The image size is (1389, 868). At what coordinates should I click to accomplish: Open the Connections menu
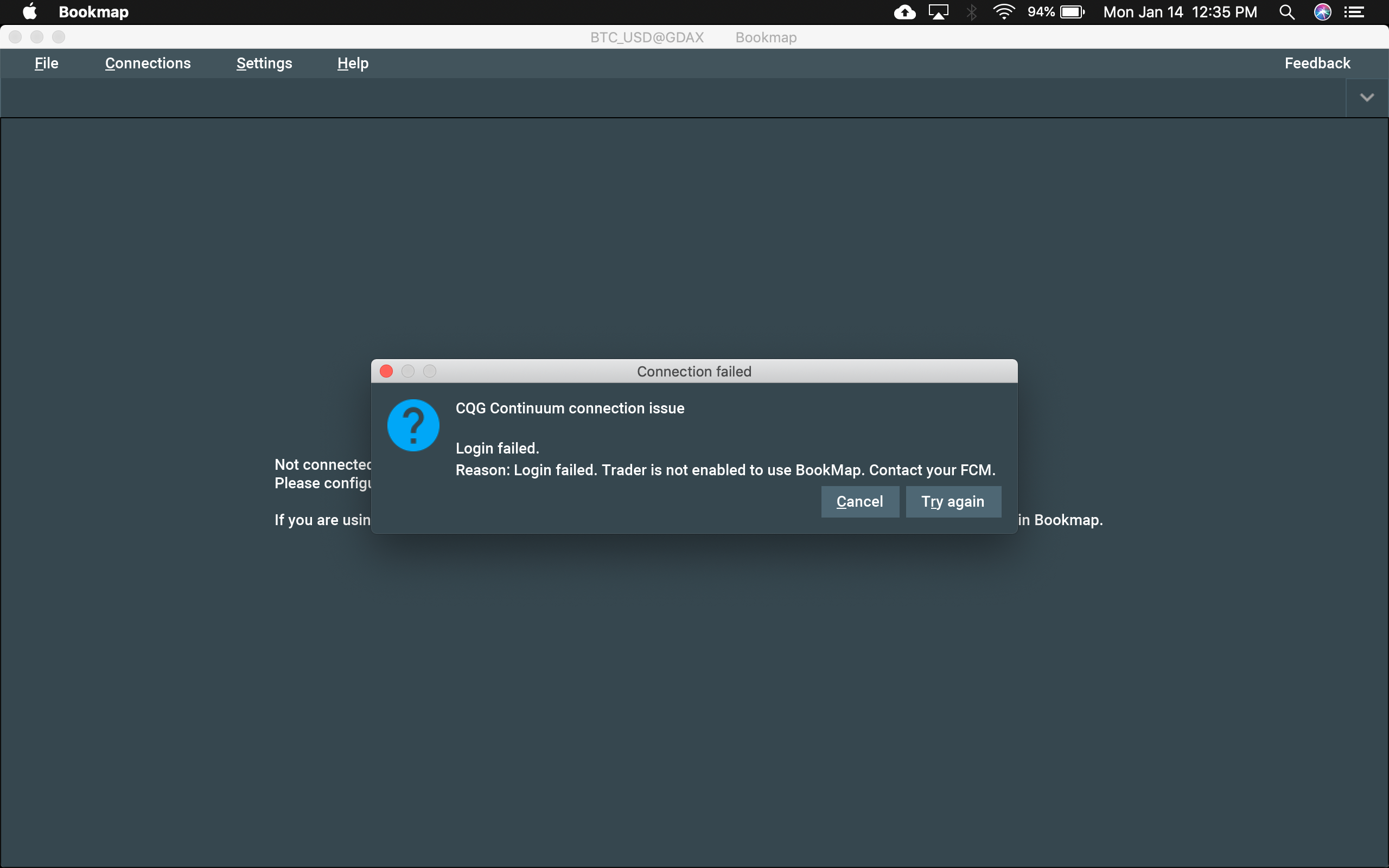[148, 63]
